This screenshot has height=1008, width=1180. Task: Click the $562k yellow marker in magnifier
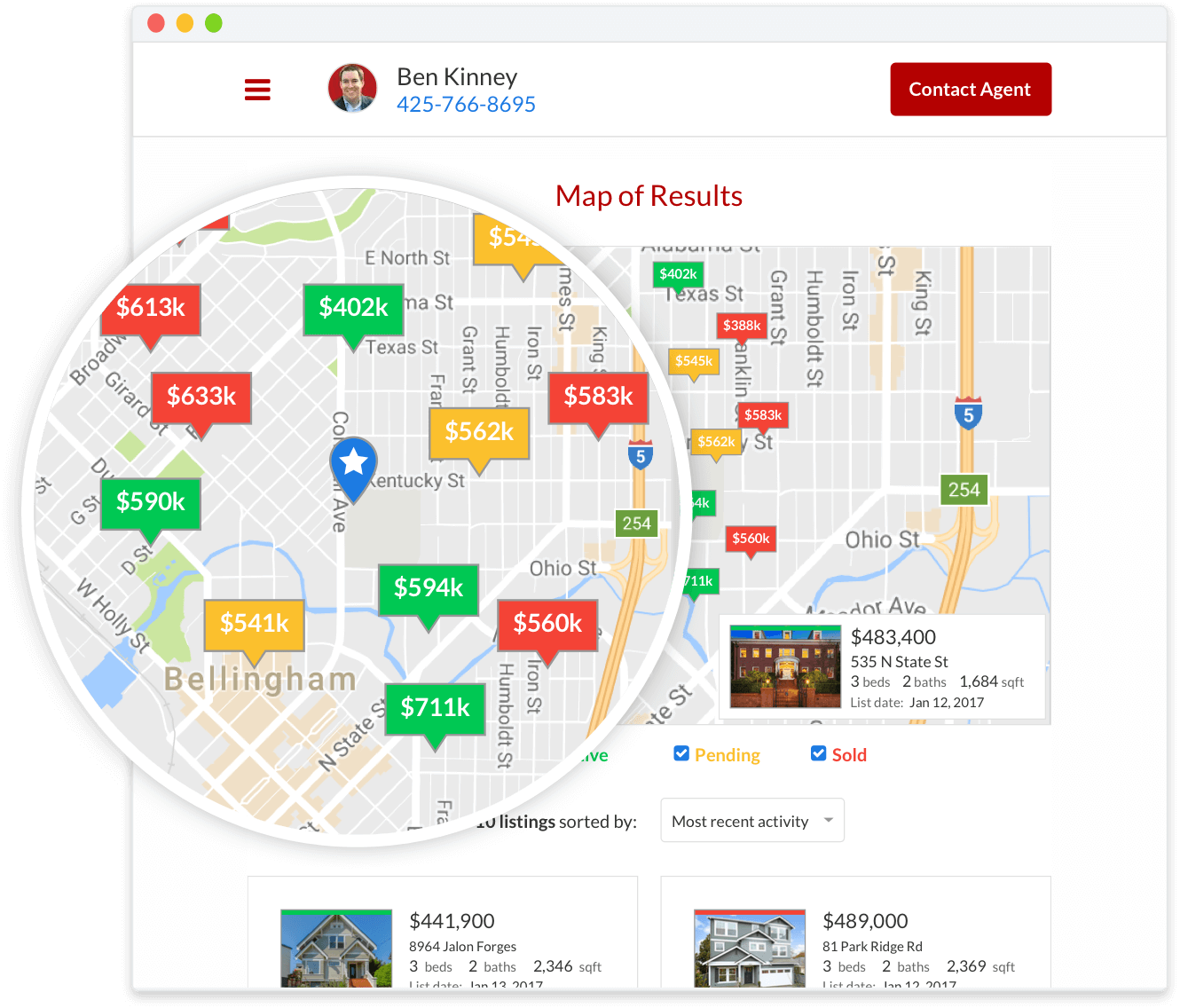tap(479, 433)
